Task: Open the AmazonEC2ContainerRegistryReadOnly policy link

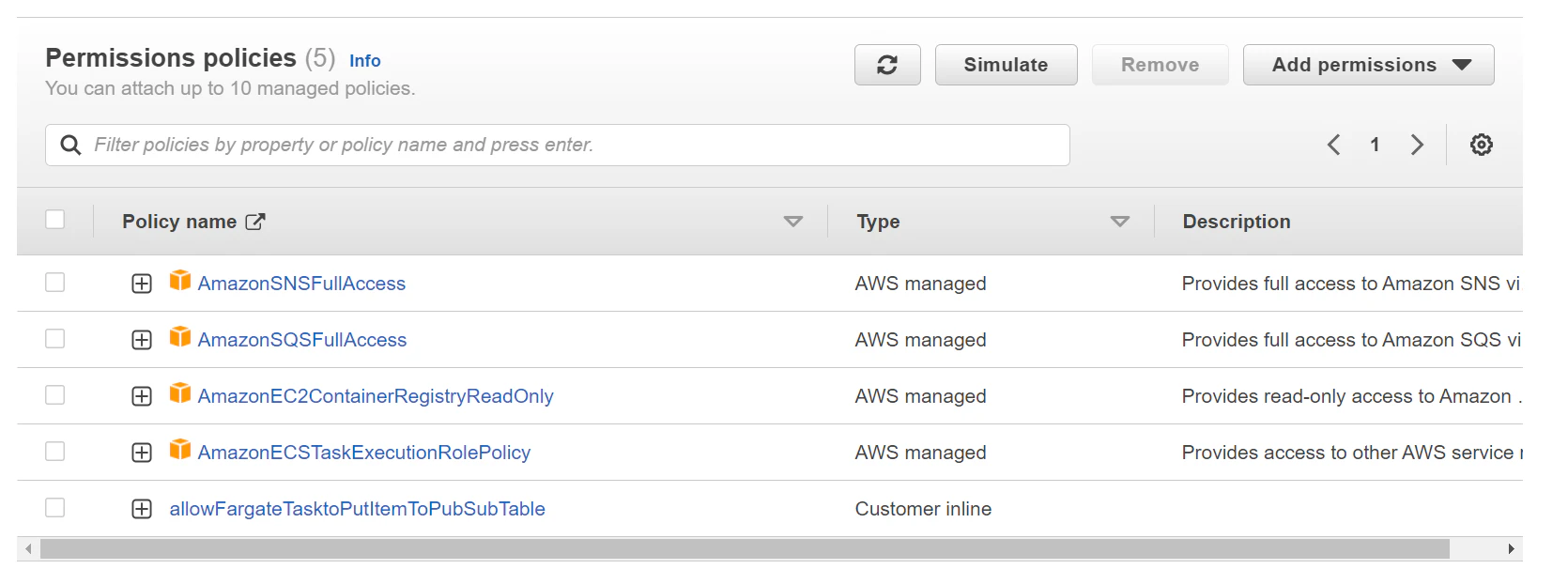Action: 376,396
